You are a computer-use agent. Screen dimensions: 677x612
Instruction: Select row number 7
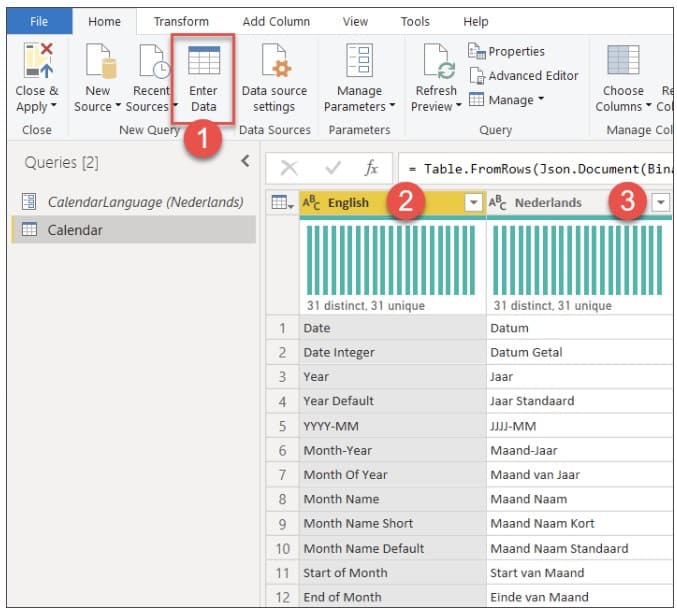282,475
